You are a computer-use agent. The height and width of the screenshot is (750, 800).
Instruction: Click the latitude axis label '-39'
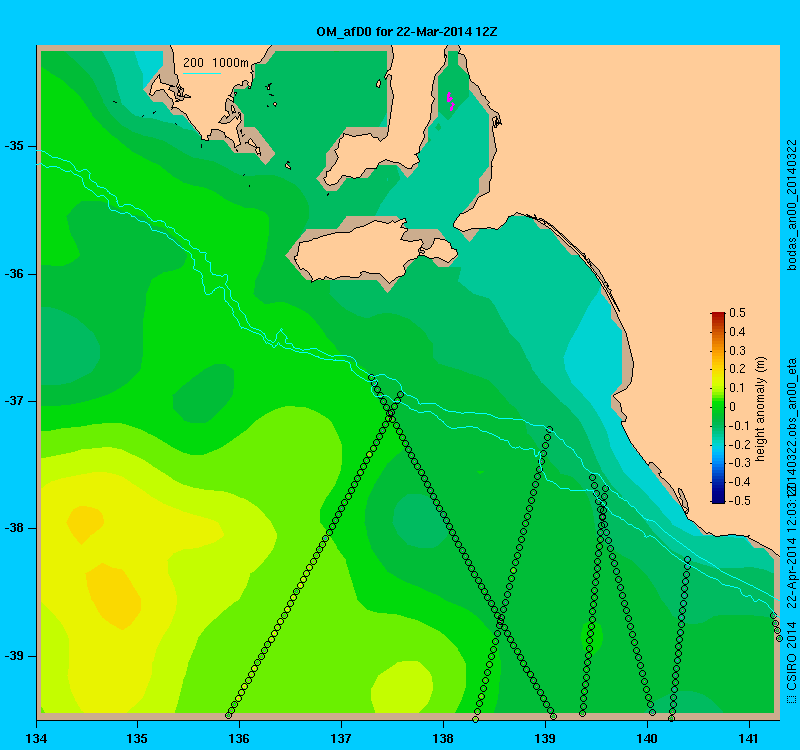tap(14, 656)
